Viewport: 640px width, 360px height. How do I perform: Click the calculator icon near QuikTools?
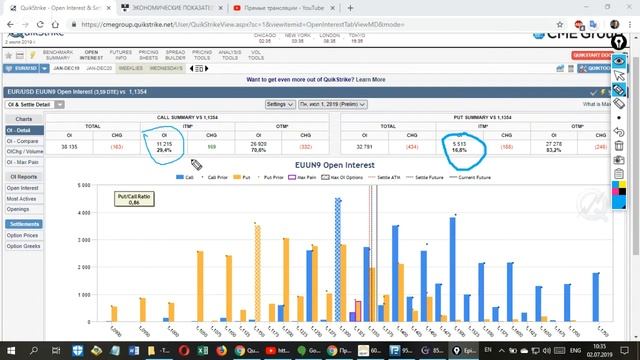point(571,69)
